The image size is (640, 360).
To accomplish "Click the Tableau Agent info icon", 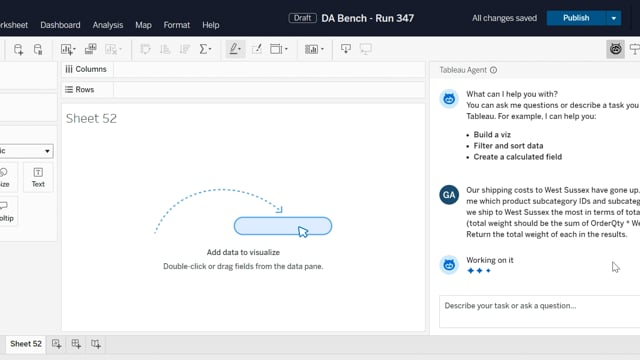I will [493, 70].
